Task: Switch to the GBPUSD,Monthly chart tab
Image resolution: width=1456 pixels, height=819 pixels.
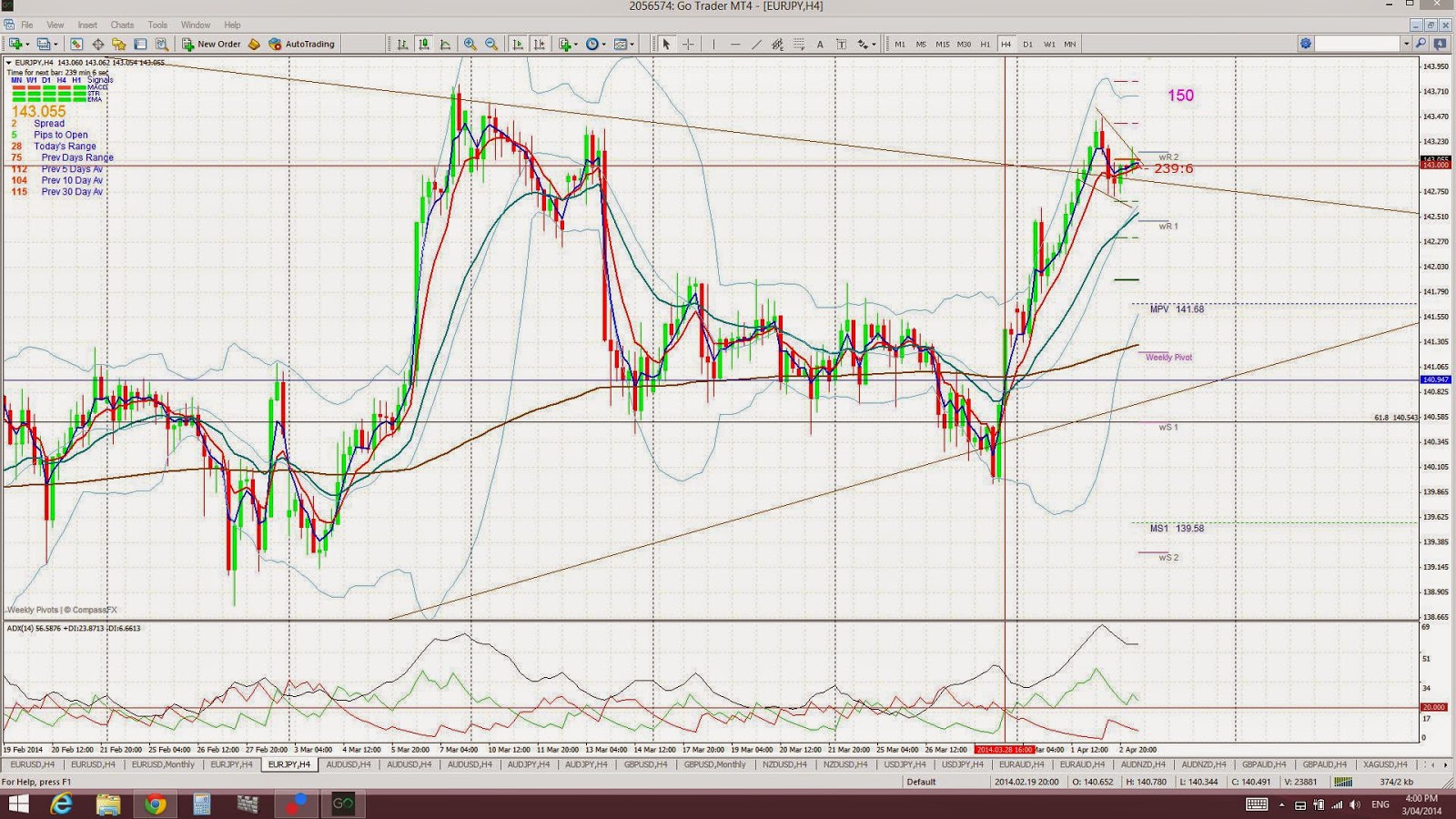Action: tap(714, 764)
